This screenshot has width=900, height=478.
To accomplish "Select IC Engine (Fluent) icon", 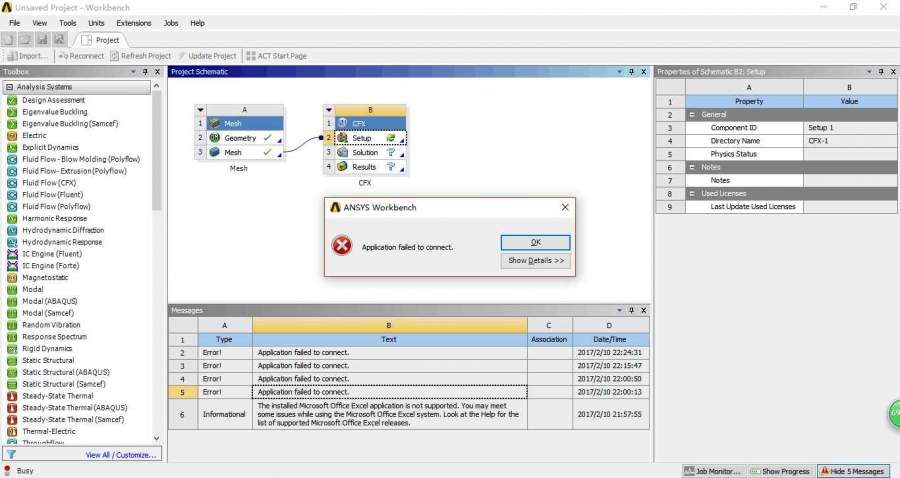I will pyautogui.click(x=11, y=254).
